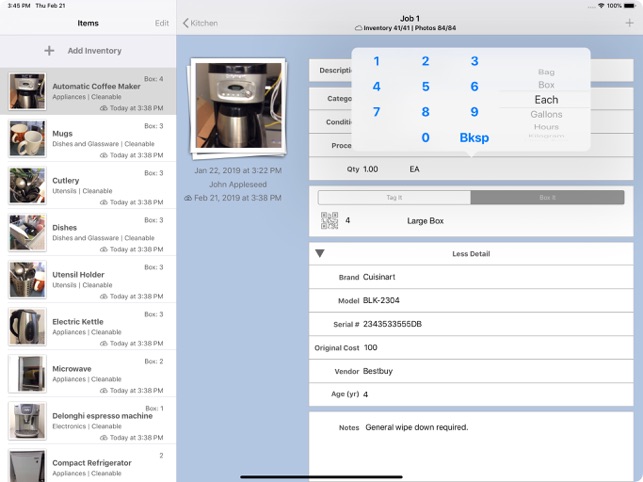Viewport: 643px width, 482px height.
Task: Open the Electric Kettle item
Action: click(x=88, y=327)
